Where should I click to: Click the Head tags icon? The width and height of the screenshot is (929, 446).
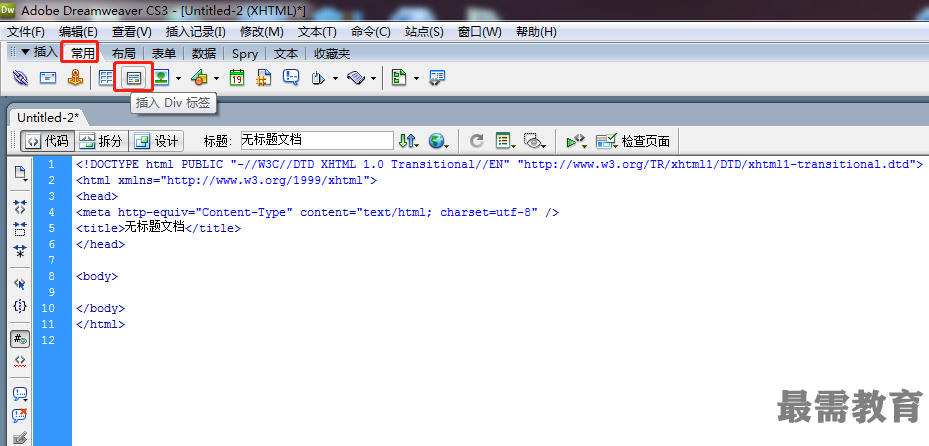coord(319,78)
